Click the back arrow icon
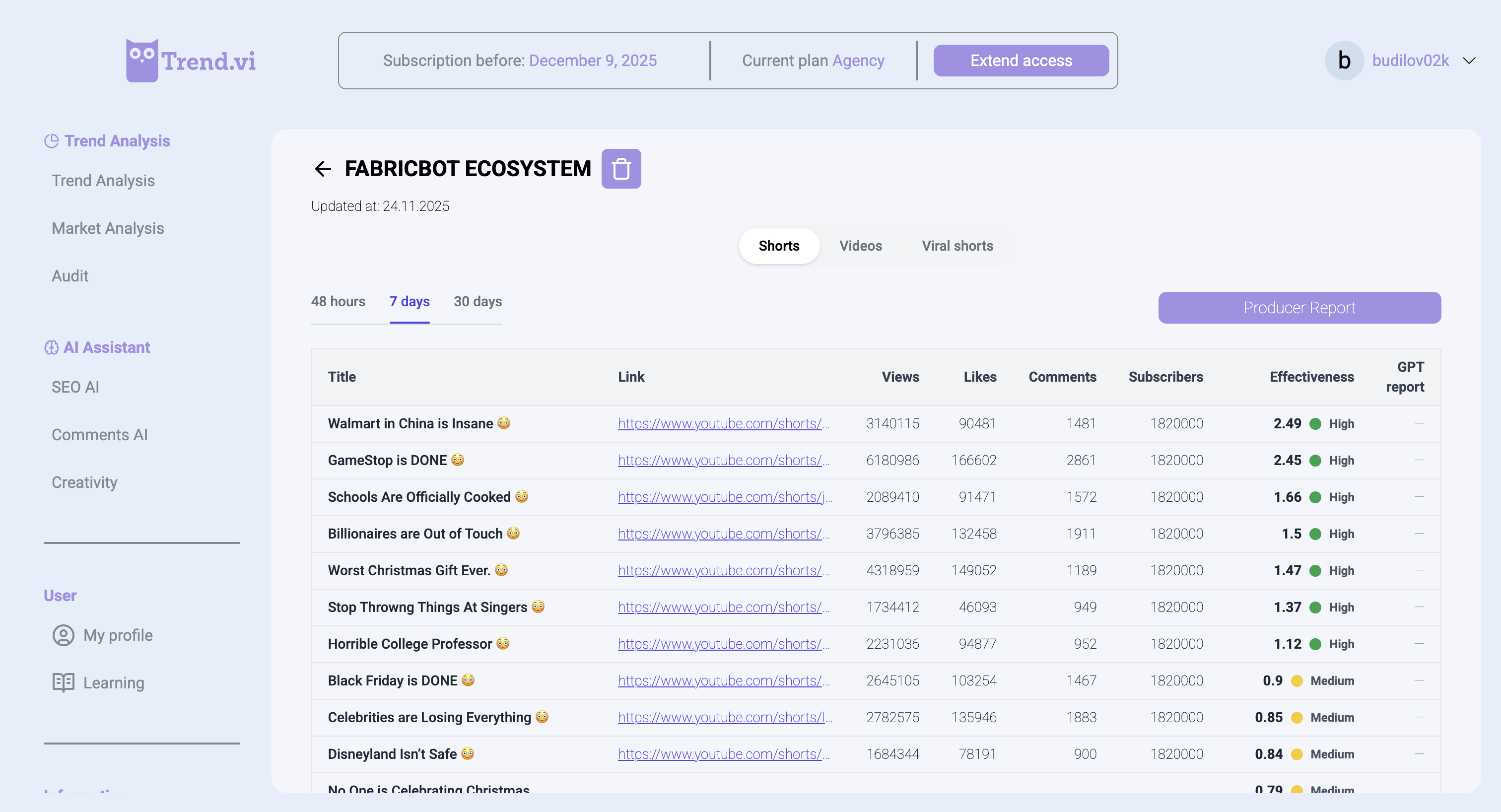 (322, 169)
